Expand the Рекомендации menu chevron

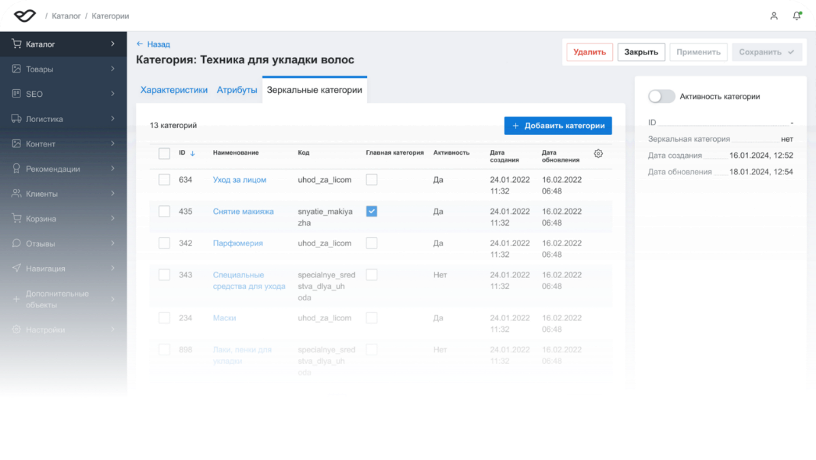(x=112, y=169)
